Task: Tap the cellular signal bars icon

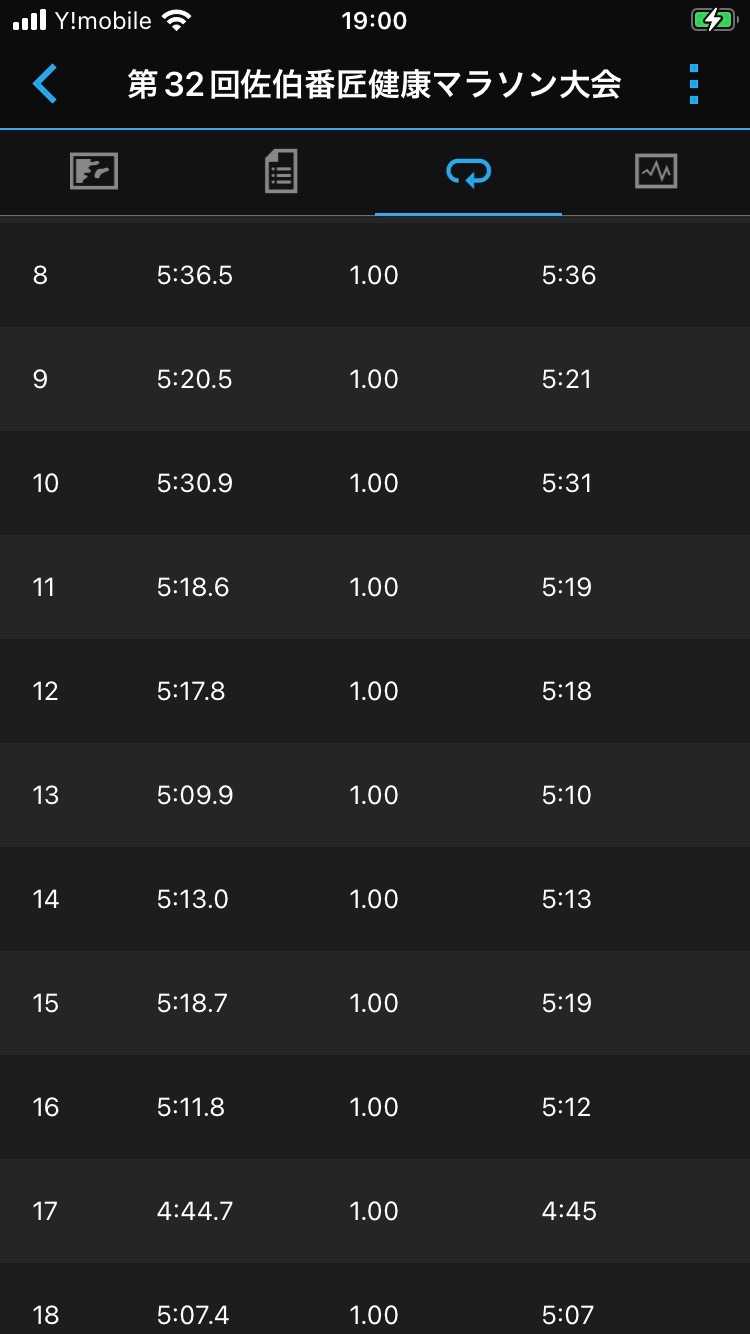Action: click(30, 20)
